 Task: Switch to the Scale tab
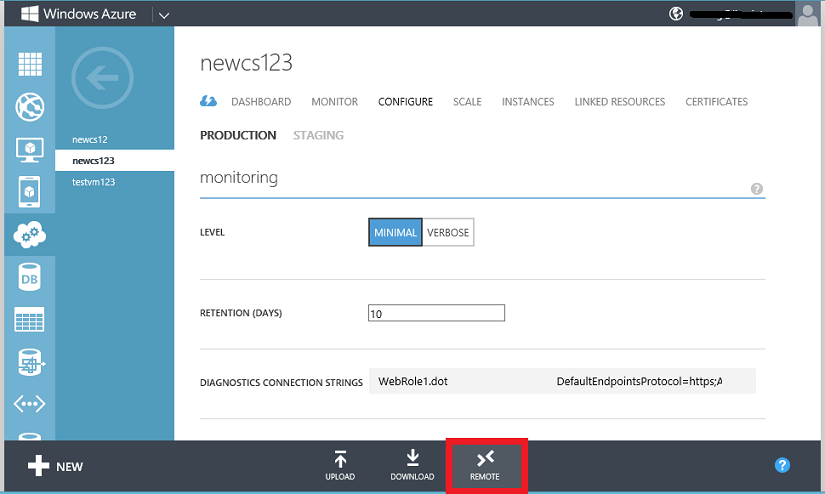click(467, 102)
